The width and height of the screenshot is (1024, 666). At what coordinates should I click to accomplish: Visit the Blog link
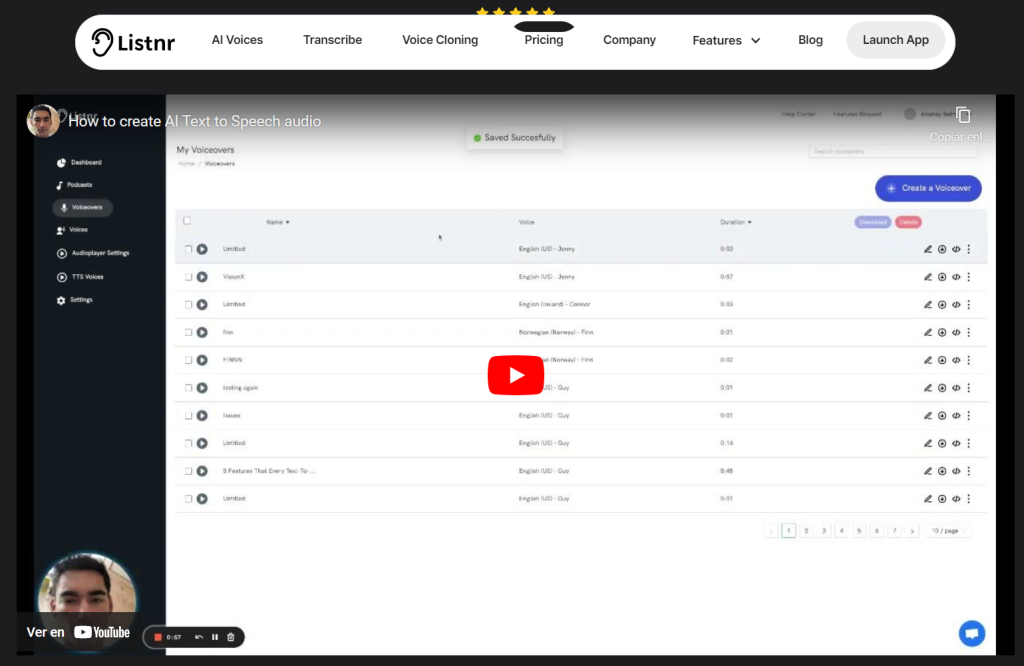click(810, 40)
